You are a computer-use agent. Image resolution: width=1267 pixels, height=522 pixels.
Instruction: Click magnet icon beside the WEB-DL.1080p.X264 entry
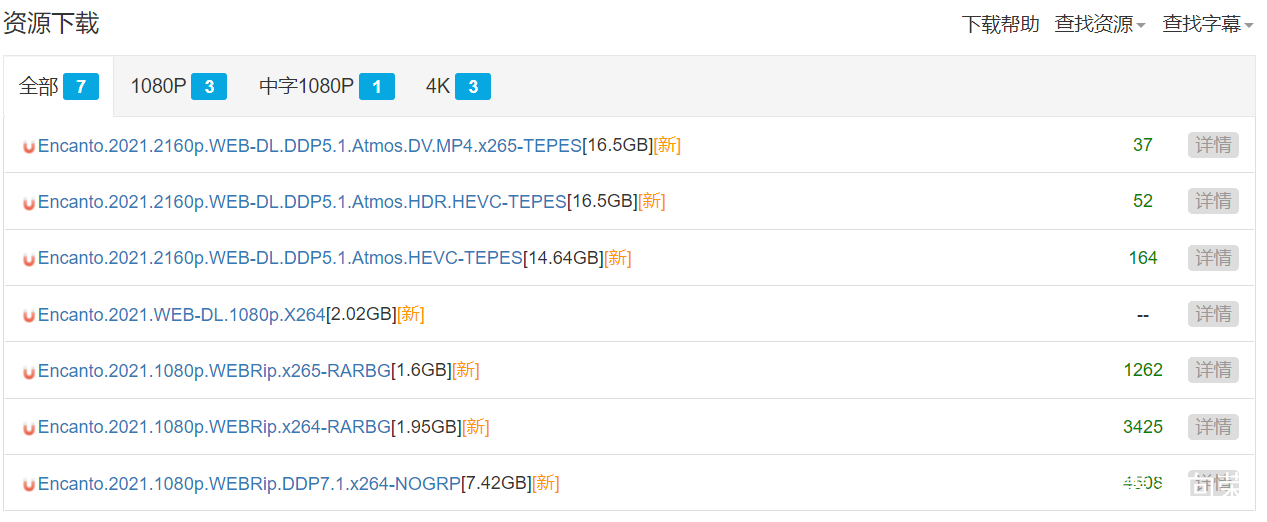click(29, 315)
